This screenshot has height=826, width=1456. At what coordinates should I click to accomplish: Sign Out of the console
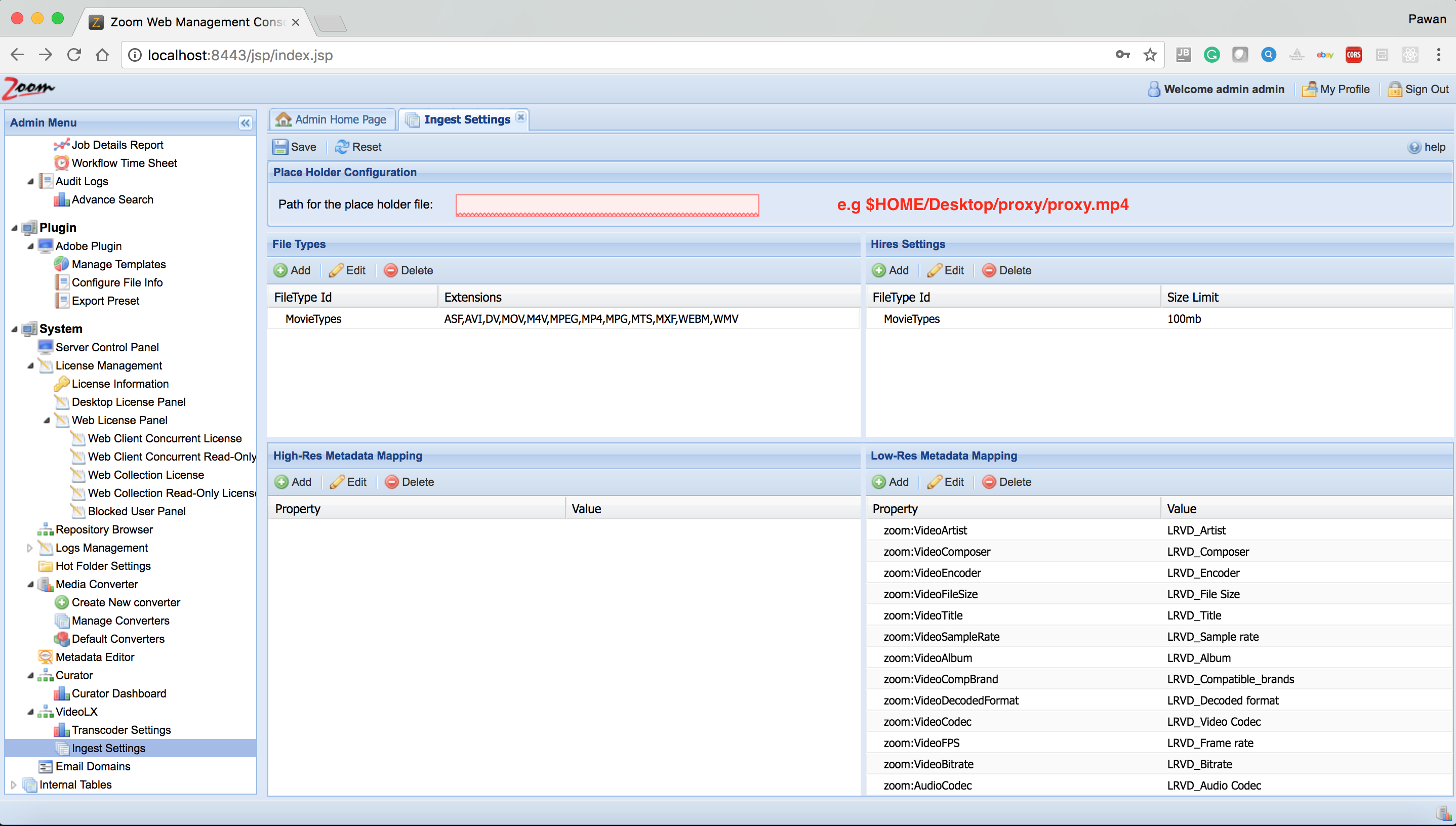(1419, 90)
